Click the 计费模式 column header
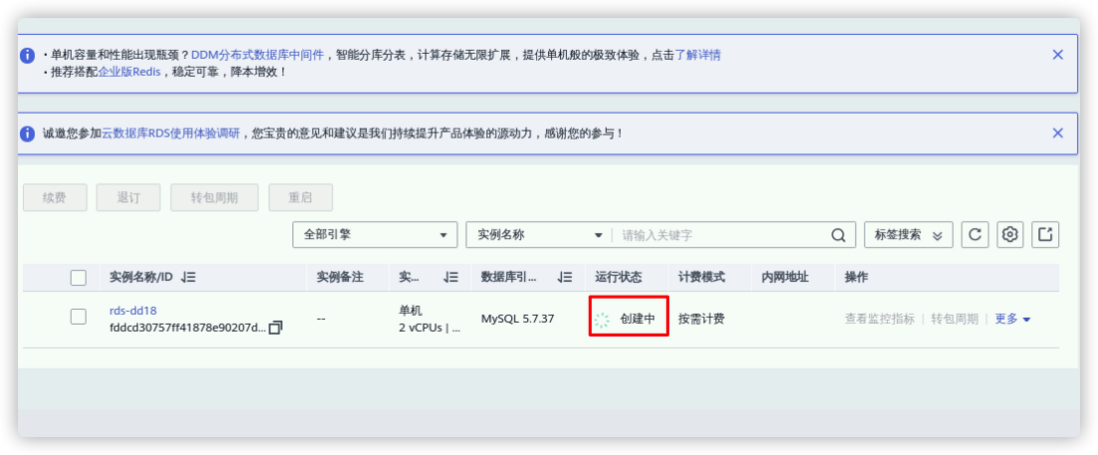 (702, 277)
